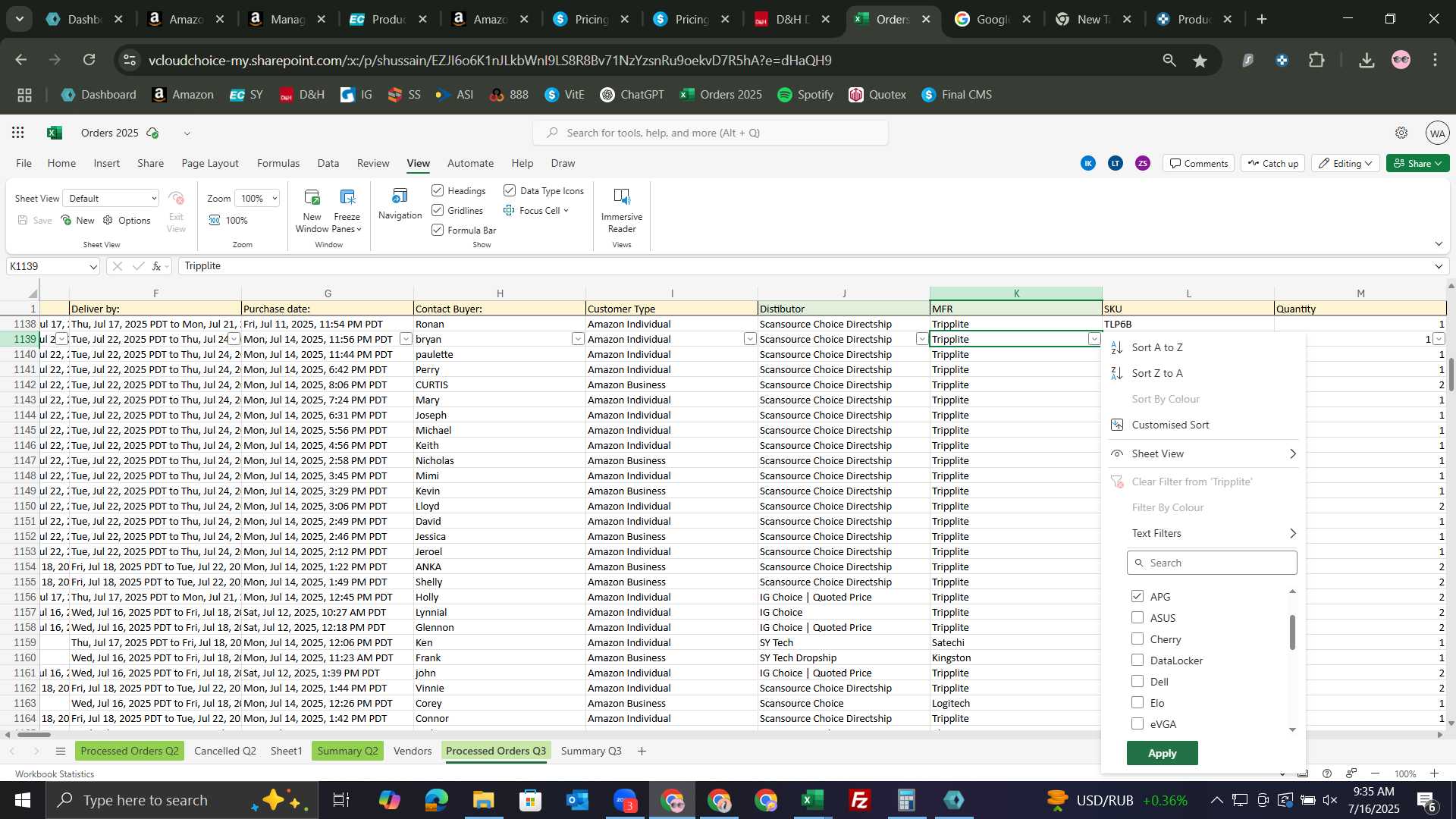Open Spotify bookmark
This screenshot has height=819, width=1456.
(805, 94)
